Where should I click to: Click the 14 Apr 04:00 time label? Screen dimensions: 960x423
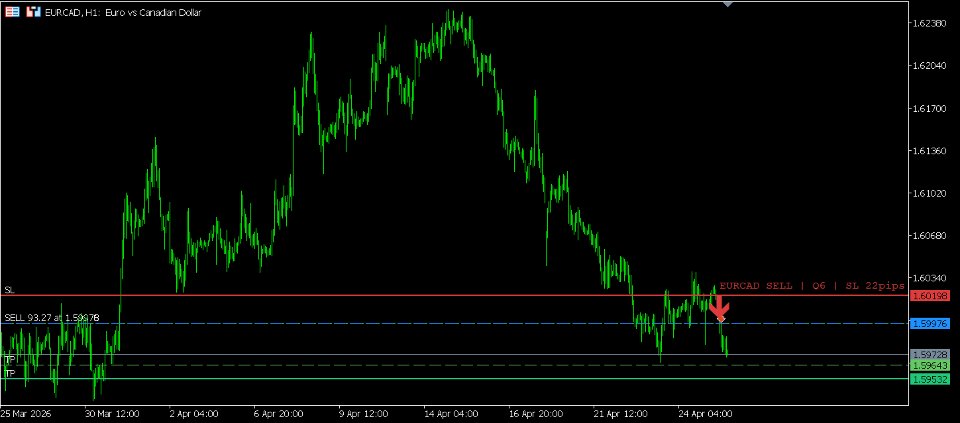point(451,413)
